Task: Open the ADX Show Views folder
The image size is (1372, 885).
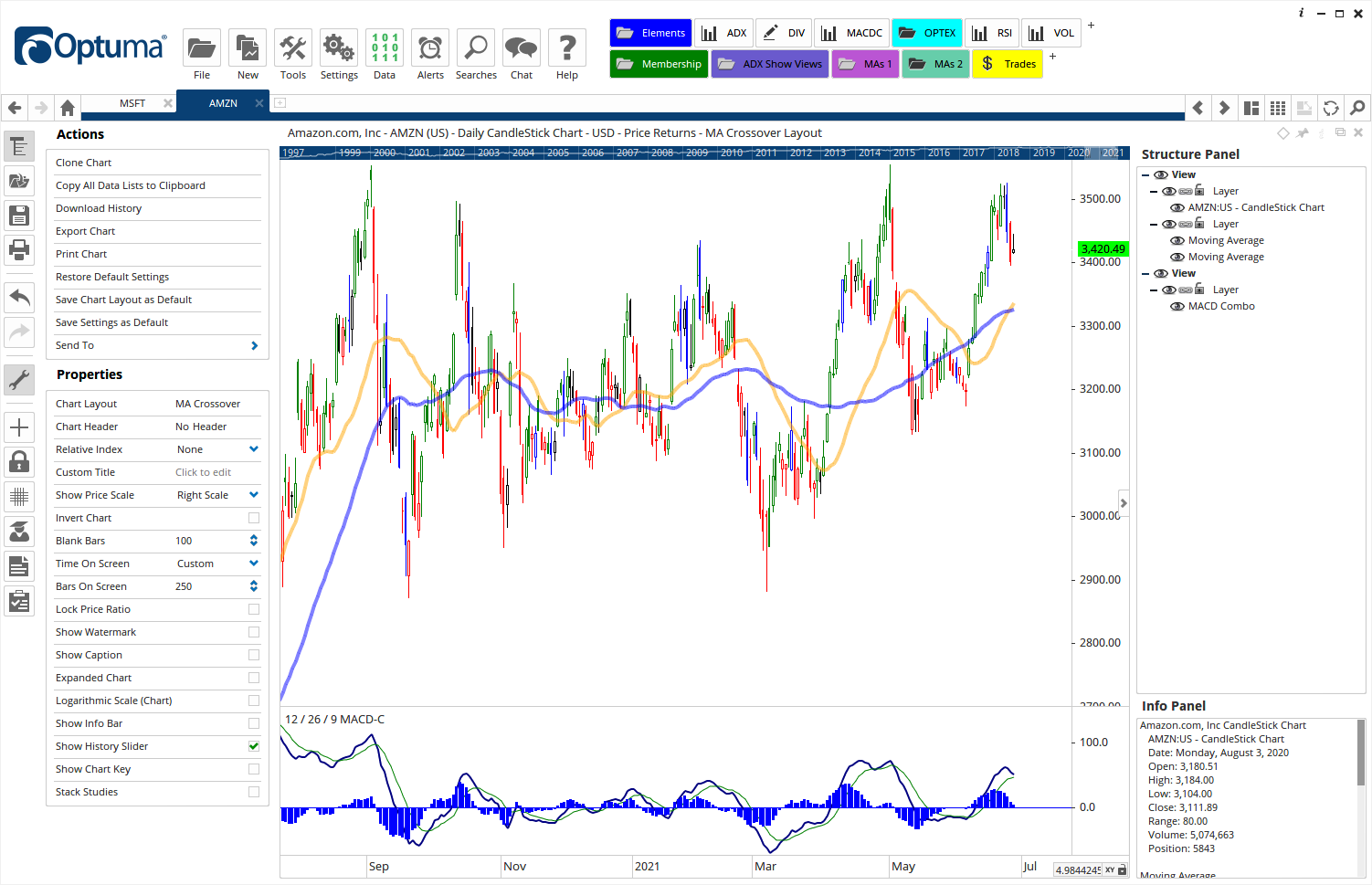Action: 770,64
